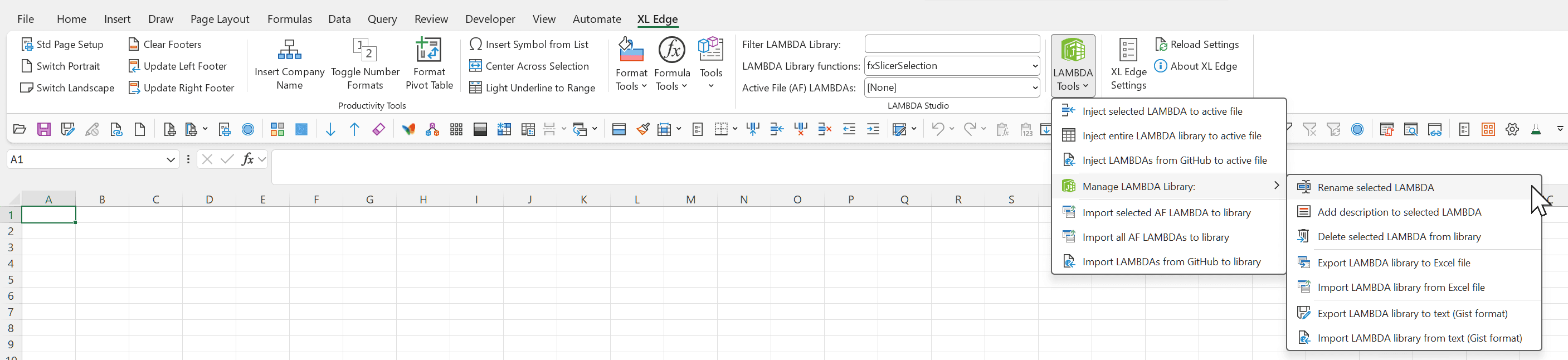This screenshot has height=360, width=1568.
Task: Click the purple Save disk icon
Action: coord(44,129)
